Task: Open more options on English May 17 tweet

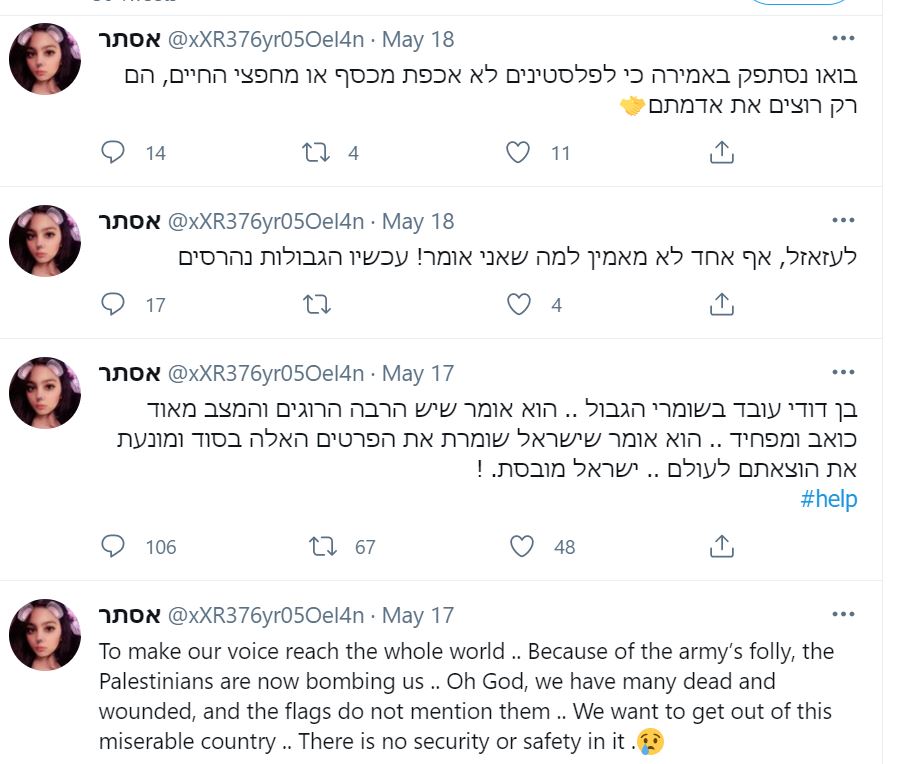Action: tap(843, 615)
